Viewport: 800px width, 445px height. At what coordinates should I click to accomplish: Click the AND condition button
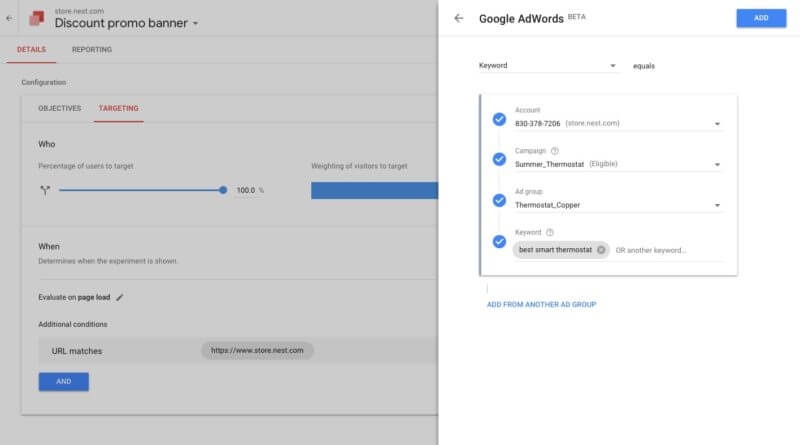(x=64, y=382)
